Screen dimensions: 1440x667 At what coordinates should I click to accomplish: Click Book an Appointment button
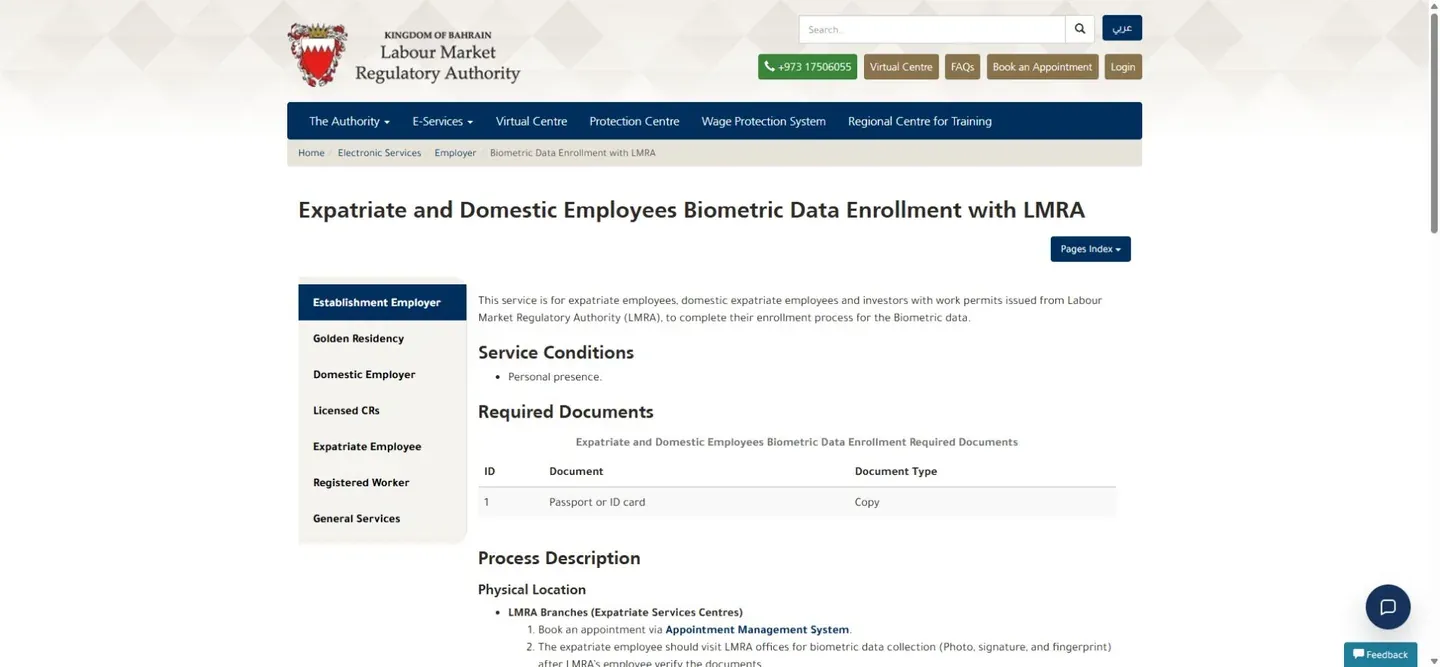point(1042,67)
